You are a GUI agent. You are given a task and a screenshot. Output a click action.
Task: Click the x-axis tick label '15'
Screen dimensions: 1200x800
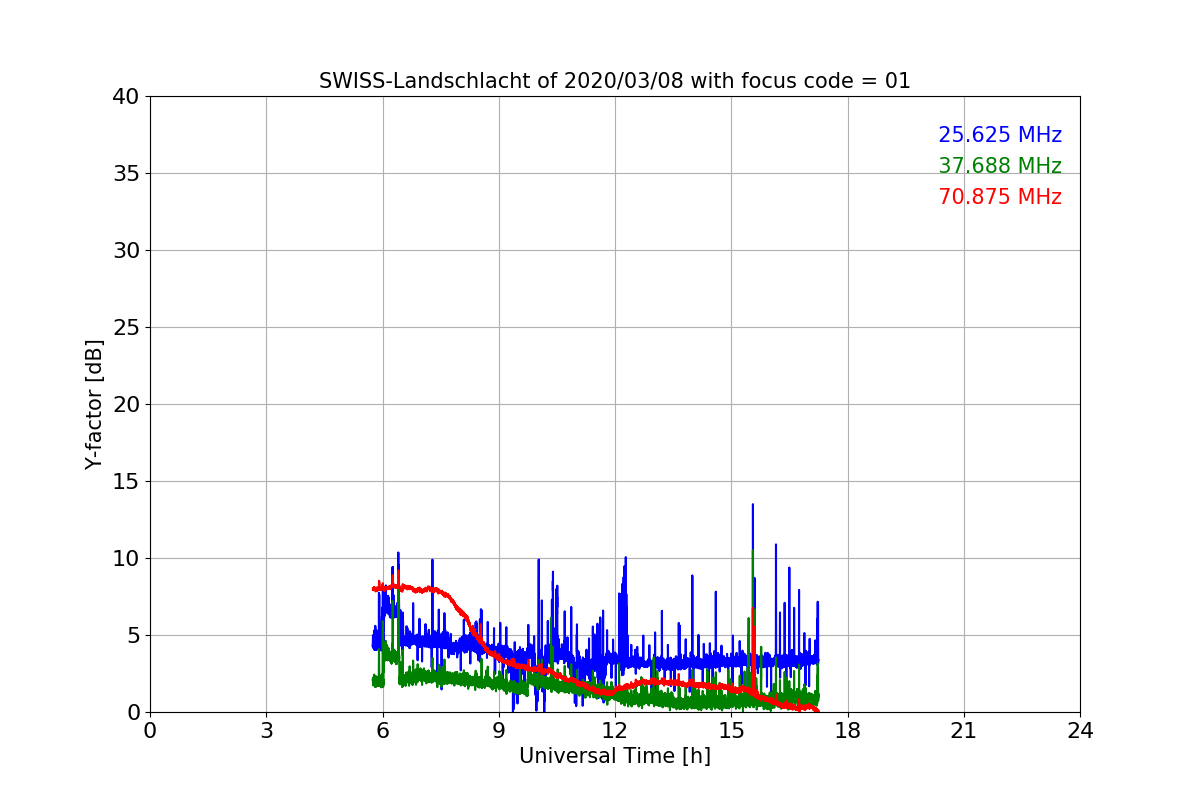(731, 731)
